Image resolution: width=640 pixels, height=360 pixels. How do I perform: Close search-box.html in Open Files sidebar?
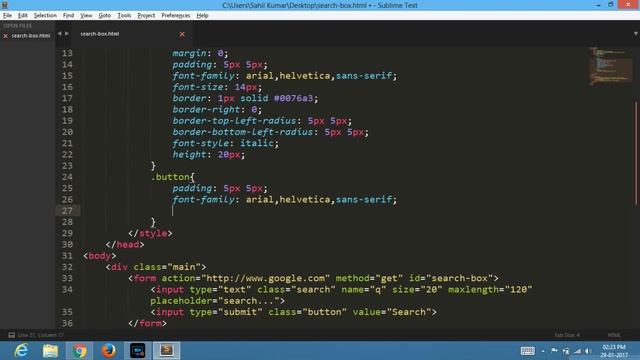click(x=5, y=36)
